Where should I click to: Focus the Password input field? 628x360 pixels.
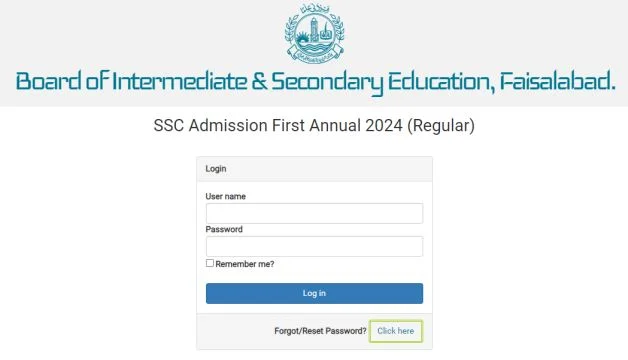click(314, 246)
